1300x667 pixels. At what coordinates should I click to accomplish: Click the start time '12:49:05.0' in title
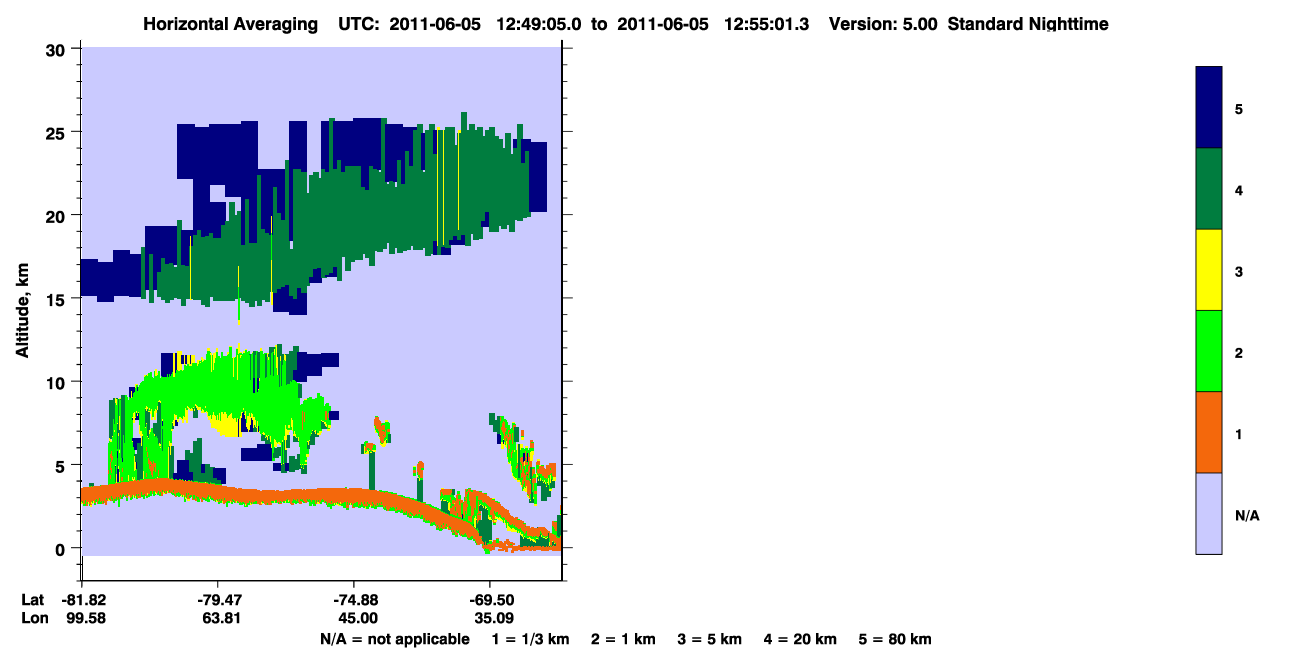pos(540,24)
